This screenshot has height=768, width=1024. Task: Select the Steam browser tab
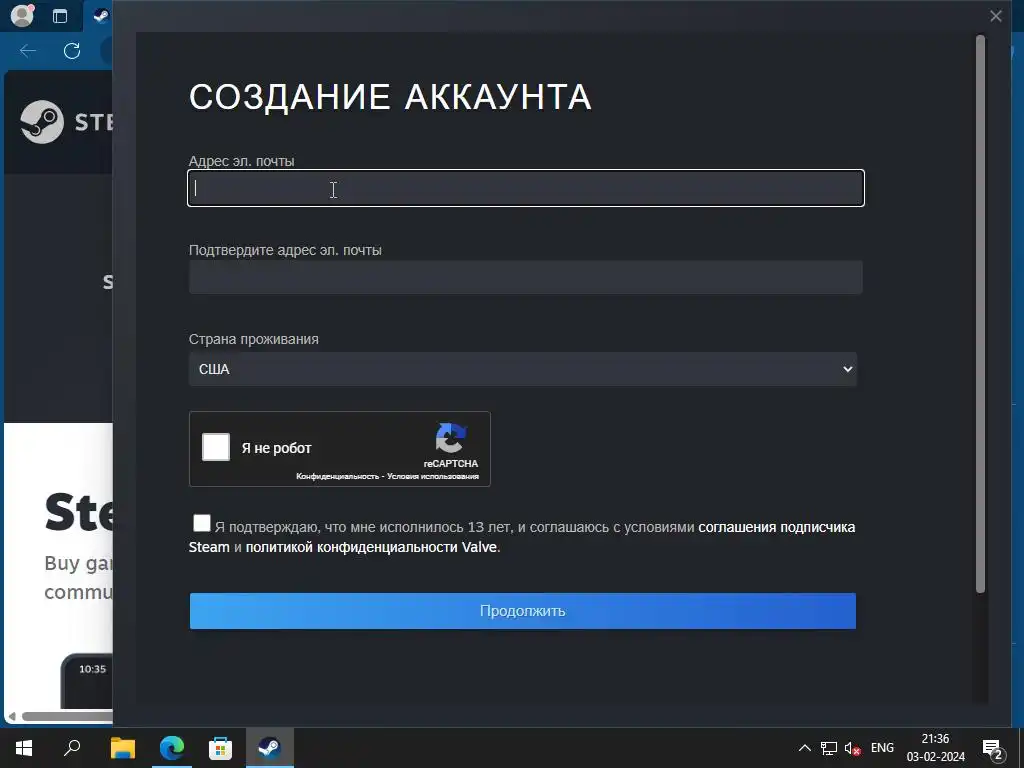pyautogui.click(x=100, y=16)
